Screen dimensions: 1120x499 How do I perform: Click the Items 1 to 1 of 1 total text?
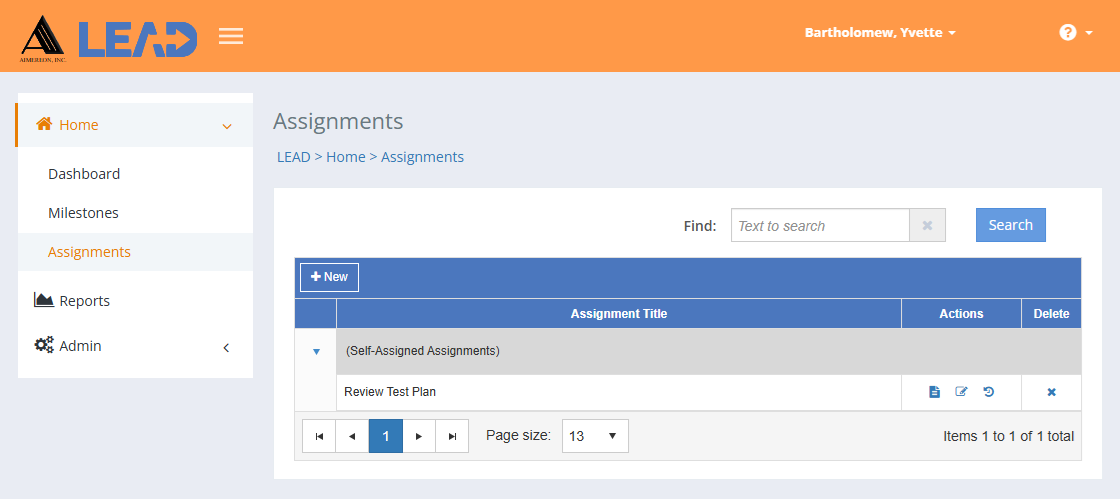(x=1009, y=435)
